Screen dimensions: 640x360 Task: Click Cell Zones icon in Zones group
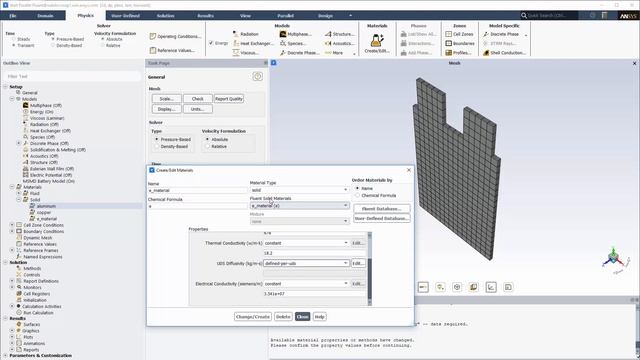pos(449,34)
